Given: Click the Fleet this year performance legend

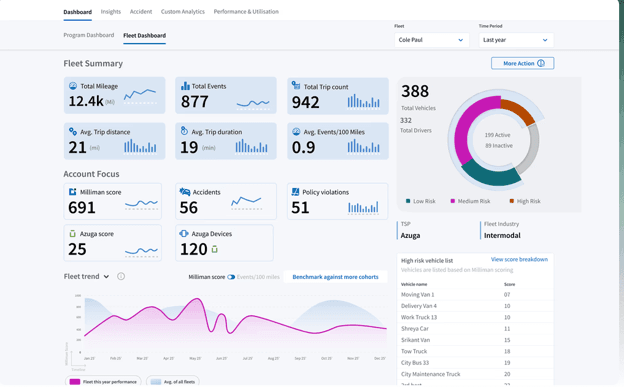Looking at the screenshot, I should click(103, 381).
